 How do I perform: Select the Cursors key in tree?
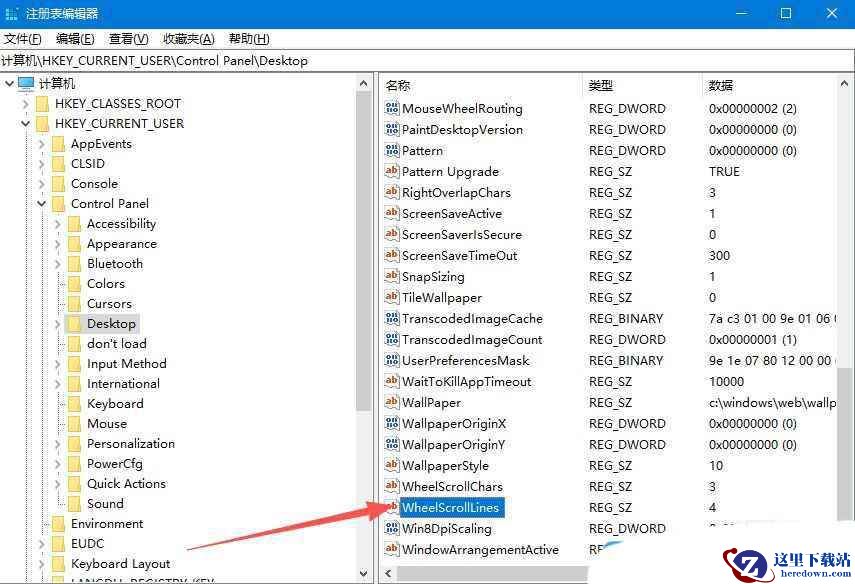[x=110, y=304]
